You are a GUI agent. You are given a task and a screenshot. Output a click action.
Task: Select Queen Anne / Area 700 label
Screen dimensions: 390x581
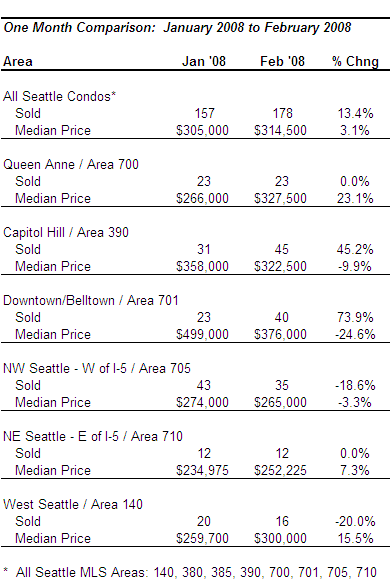click(71, 165)
